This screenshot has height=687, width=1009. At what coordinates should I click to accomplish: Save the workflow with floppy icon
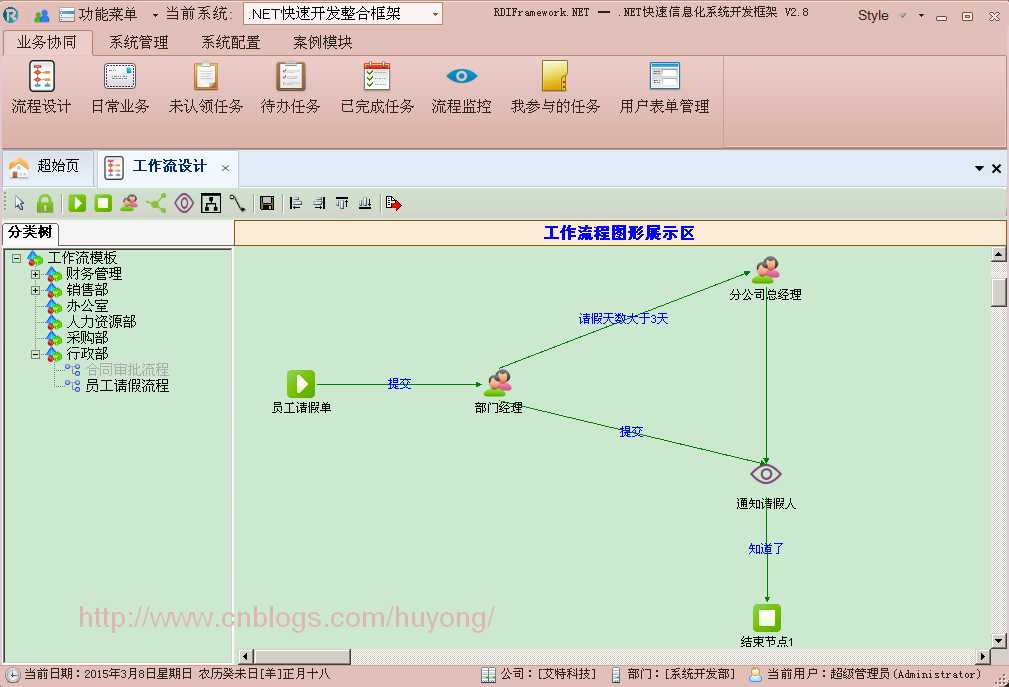(267, 203)
